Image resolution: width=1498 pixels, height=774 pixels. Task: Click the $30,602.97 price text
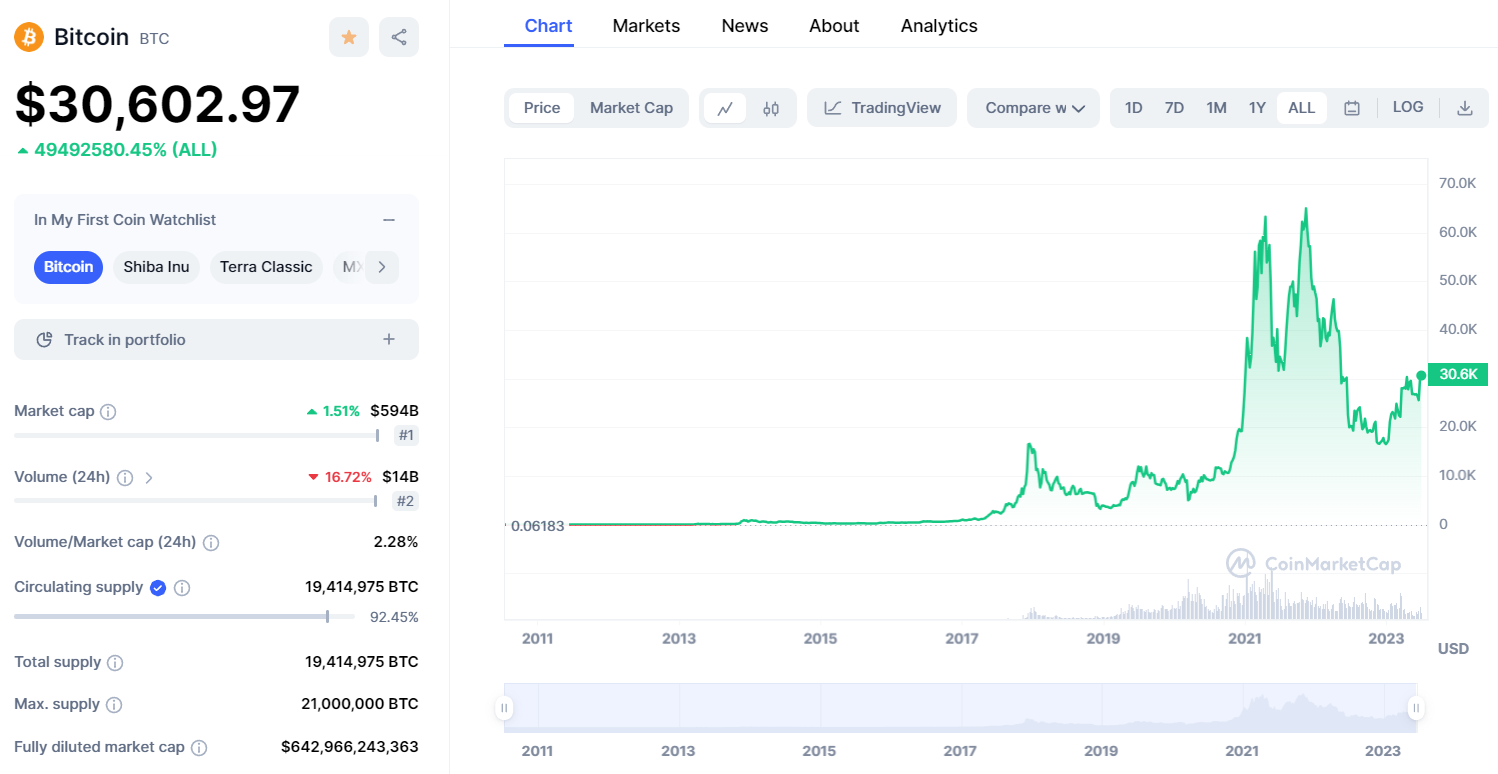click(x=157, y=104)
